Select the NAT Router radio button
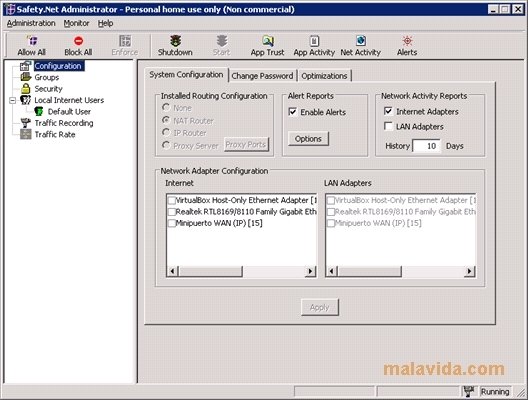528x400 pixels. (x=166, y=120)
